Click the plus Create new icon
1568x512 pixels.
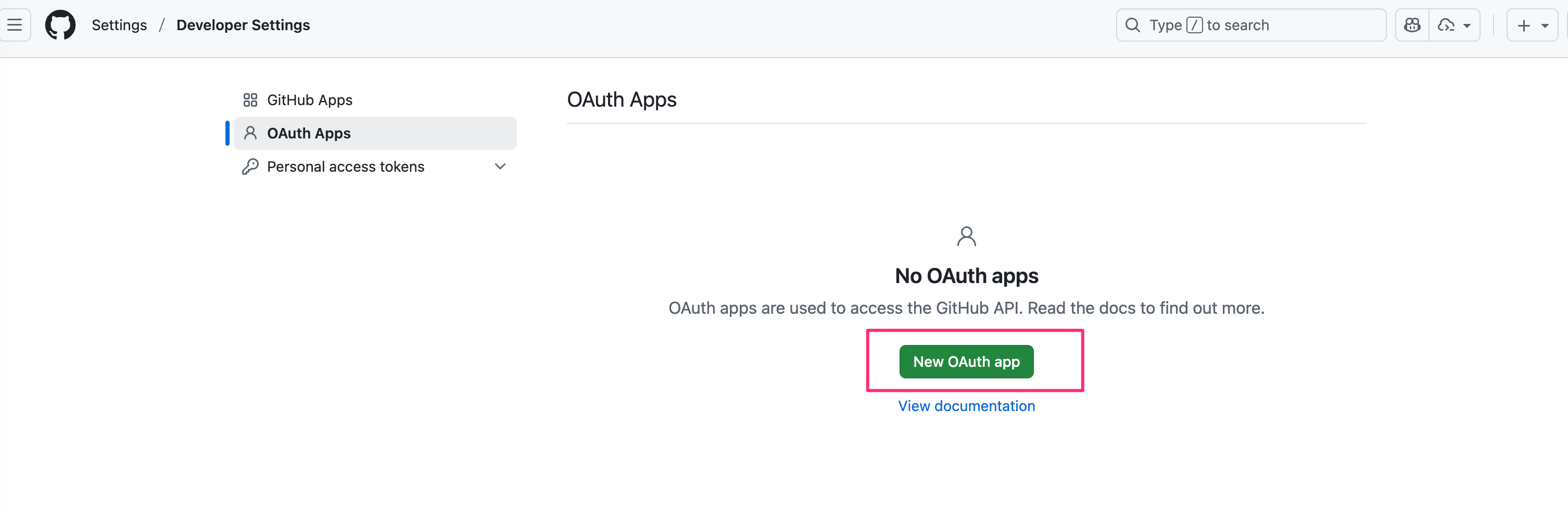[1524, 25]
